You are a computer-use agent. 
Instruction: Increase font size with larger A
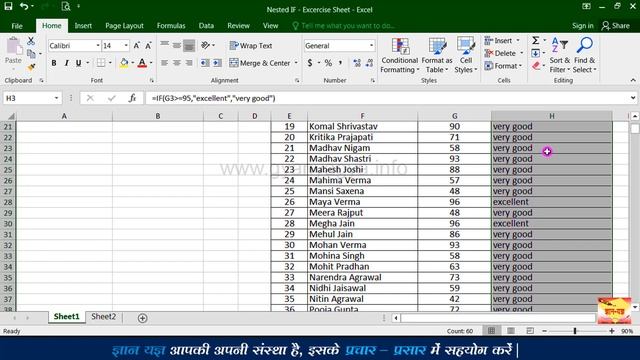tap(137, 46)
